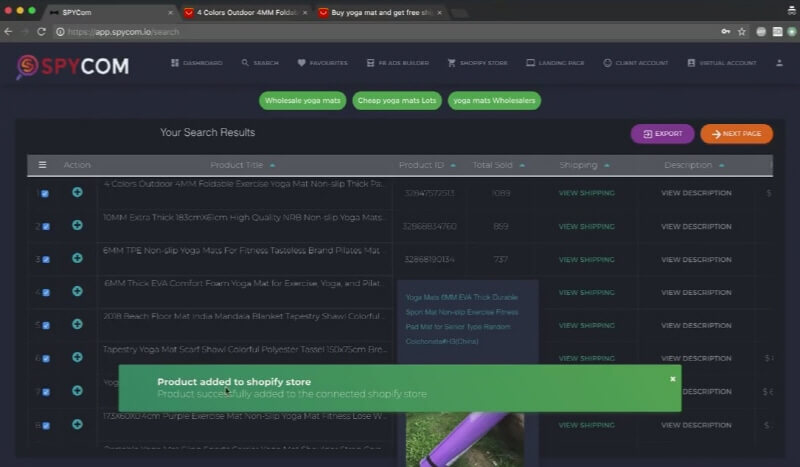
Task: Select 'Cheap yoga mats Lots' suggestion
Action: 397,101
